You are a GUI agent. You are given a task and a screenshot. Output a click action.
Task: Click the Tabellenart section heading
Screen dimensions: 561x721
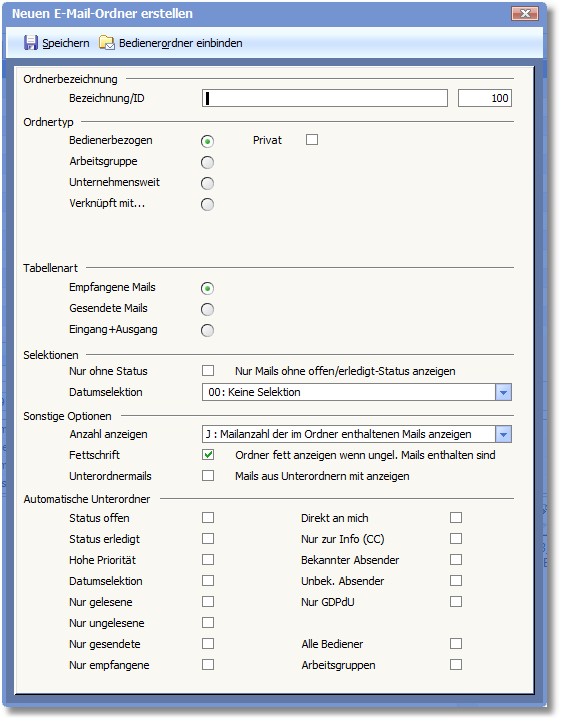(51, 268)
